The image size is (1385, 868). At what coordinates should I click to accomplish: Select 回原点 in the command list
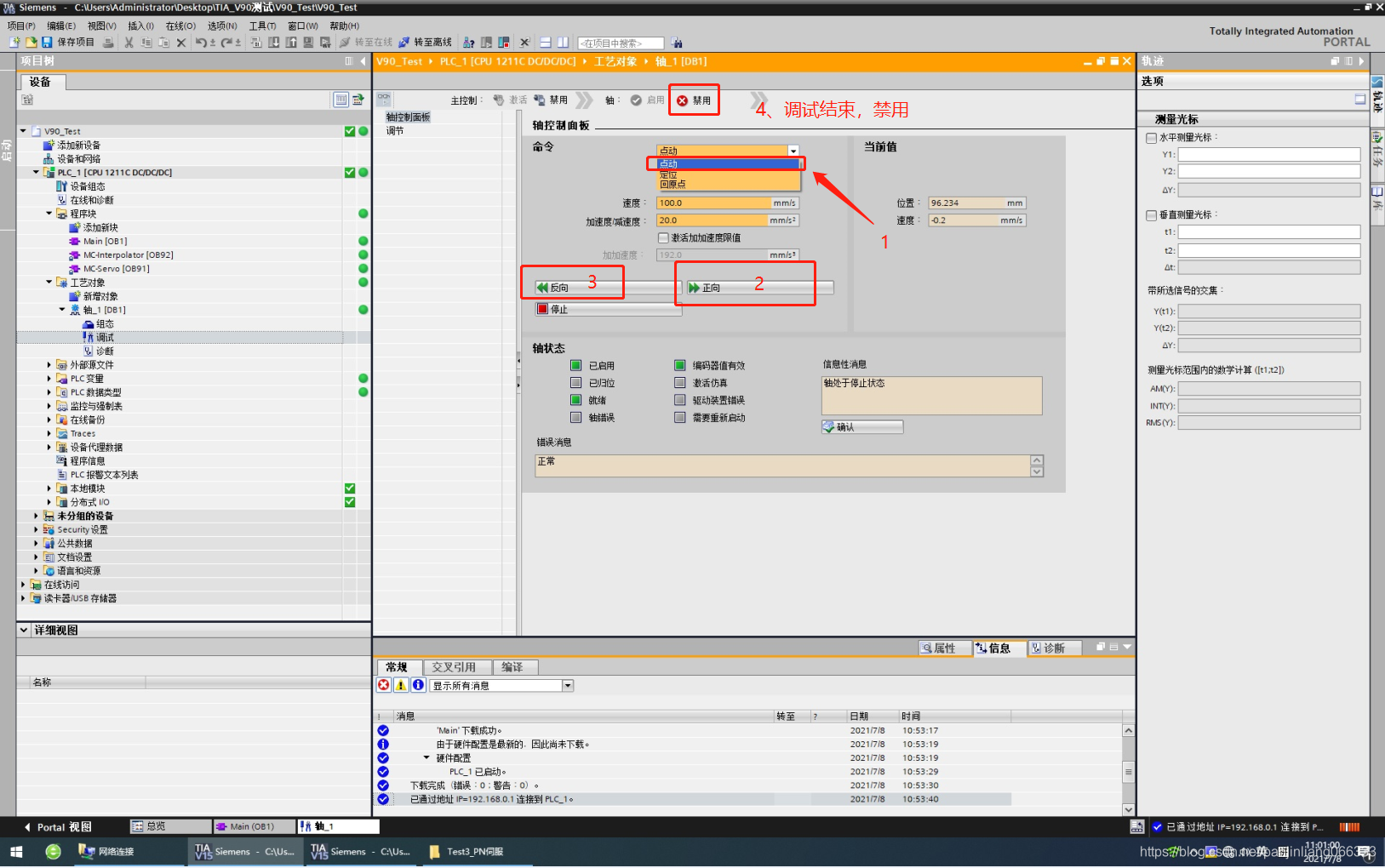coord(672,185)
